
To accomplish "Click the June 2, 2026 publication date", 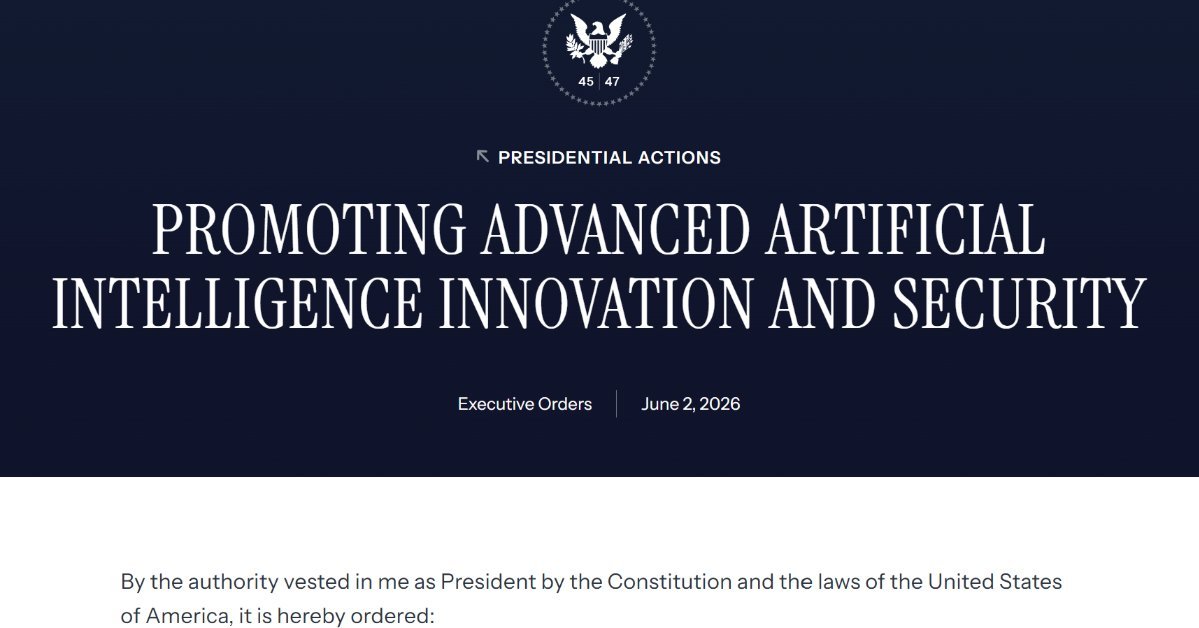I will click(690, 404).
